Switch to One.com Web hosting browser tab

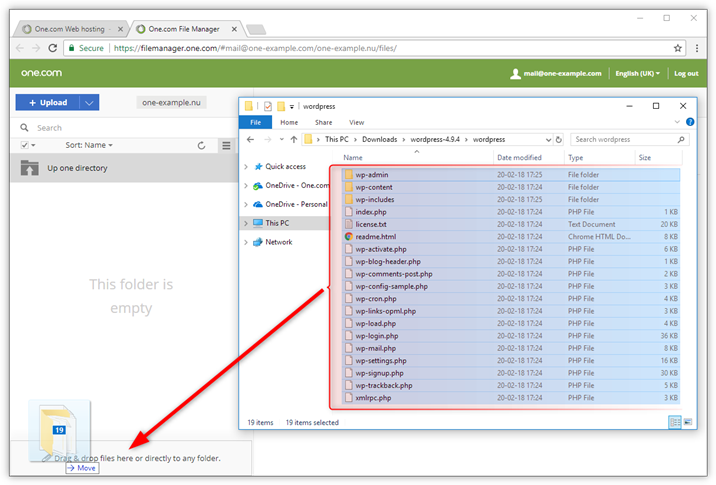(69, 29)
